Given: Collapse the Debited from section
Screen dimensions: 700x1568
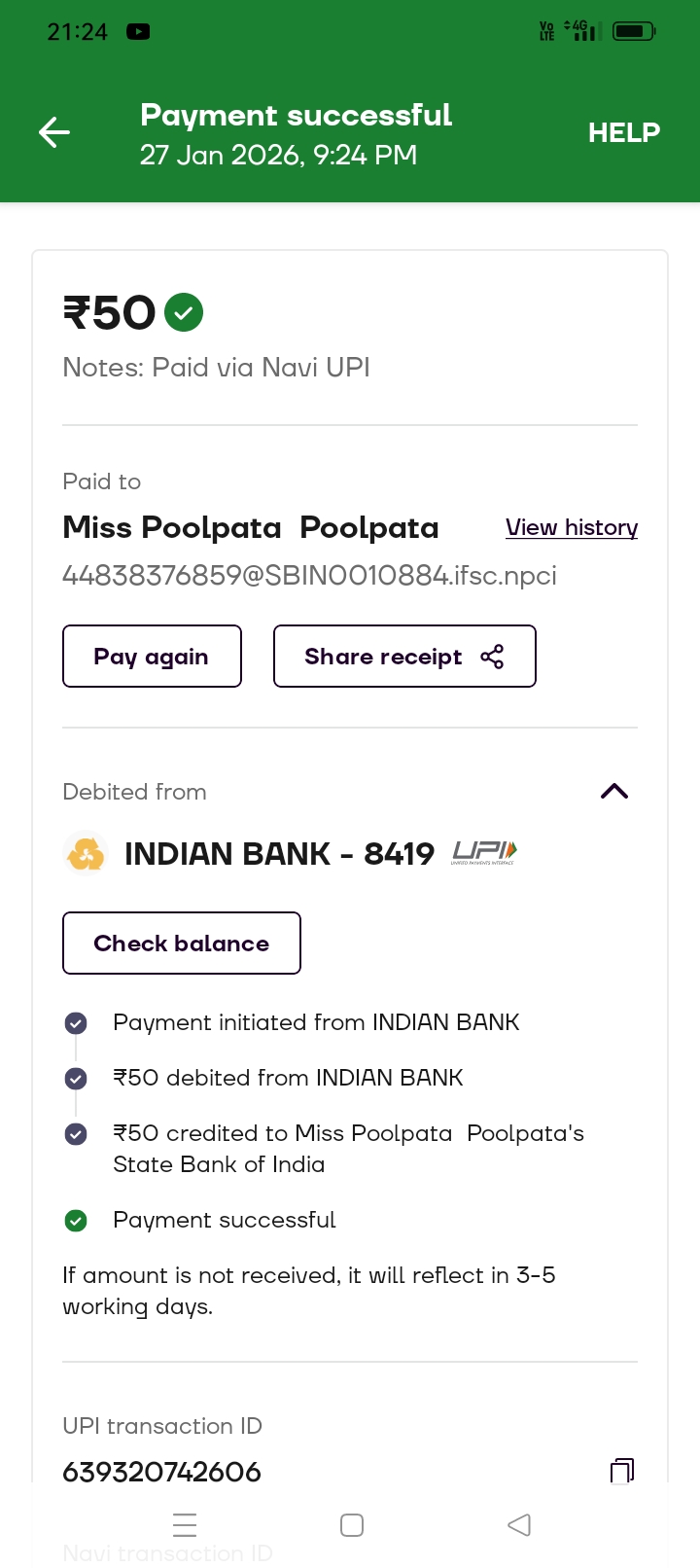Looking at the screenshot, I should point(614,791).
